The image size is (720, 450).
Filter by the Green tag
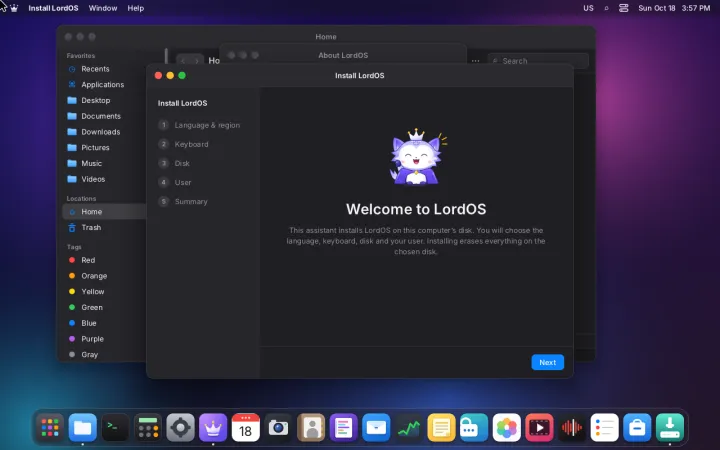104,307
